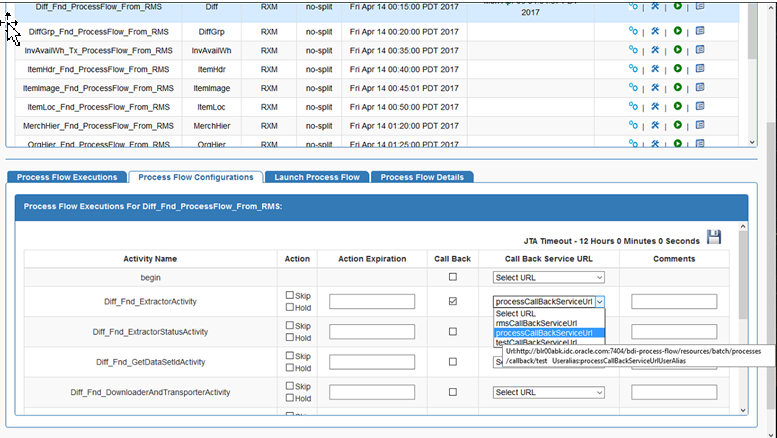Check Hold for Diff_Fnd_DownloaderAndTransporterActivity
This screenshot has width=777, height=438.
289,398
